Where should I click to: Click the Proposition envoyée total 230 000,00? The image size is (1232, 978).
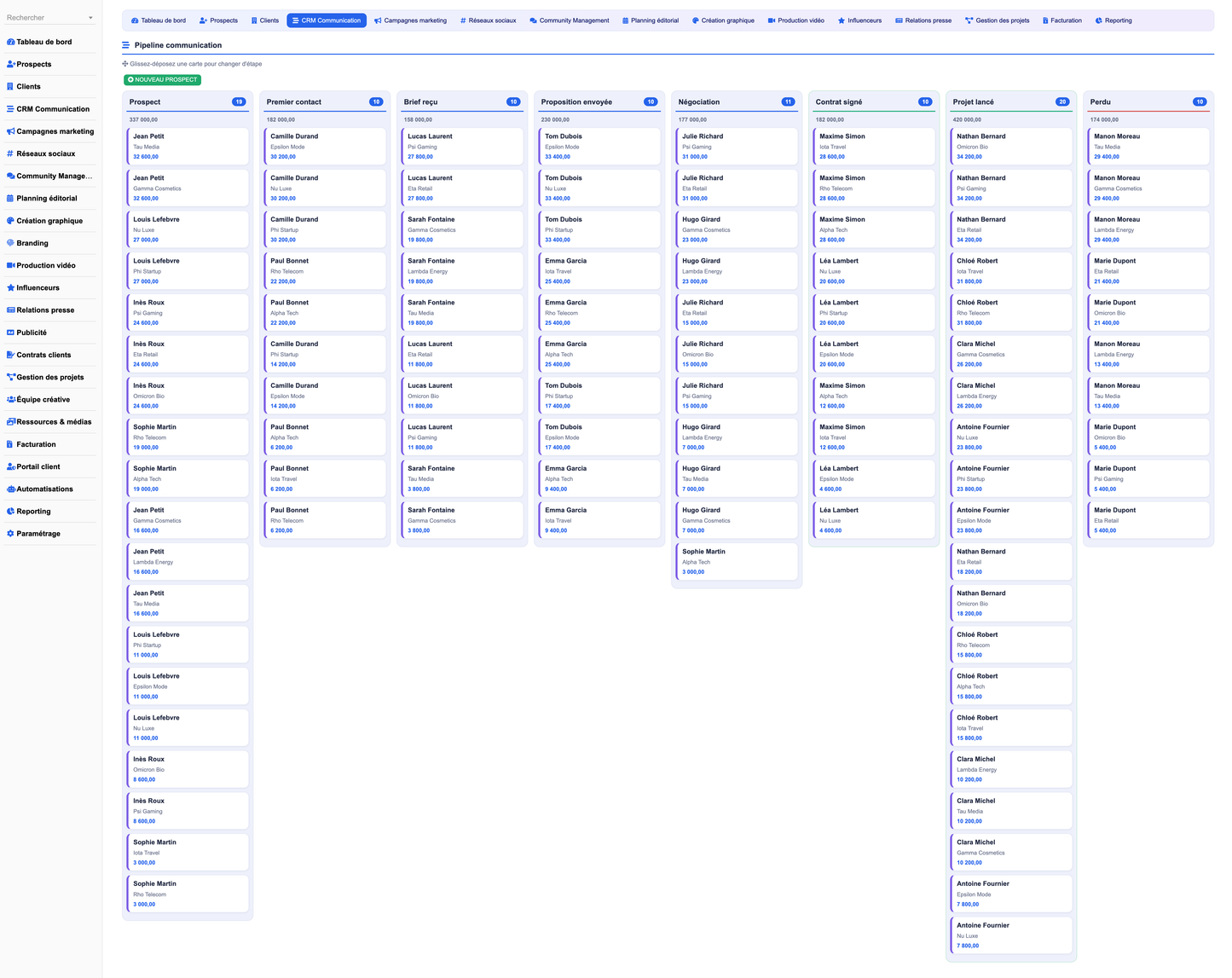point(556,119)
